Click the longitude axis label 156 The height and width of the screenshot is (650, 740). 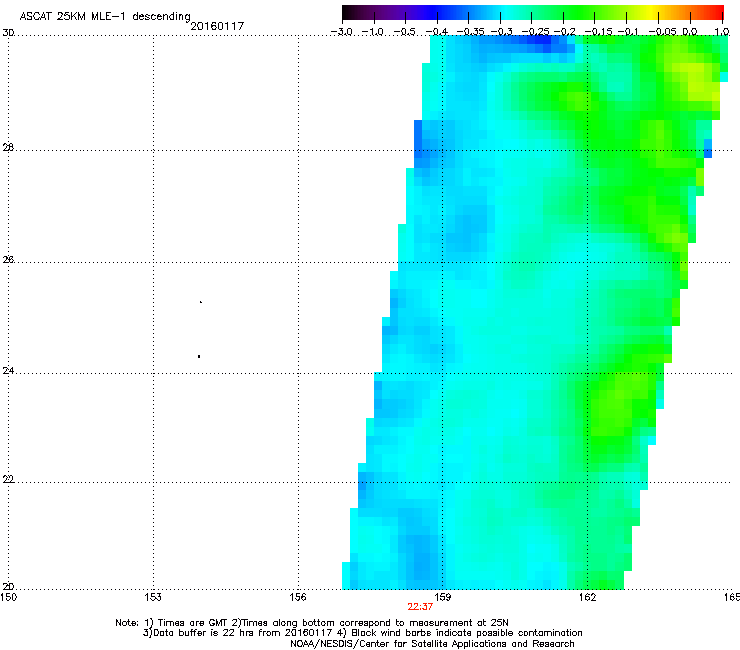[x=298, y=597]
